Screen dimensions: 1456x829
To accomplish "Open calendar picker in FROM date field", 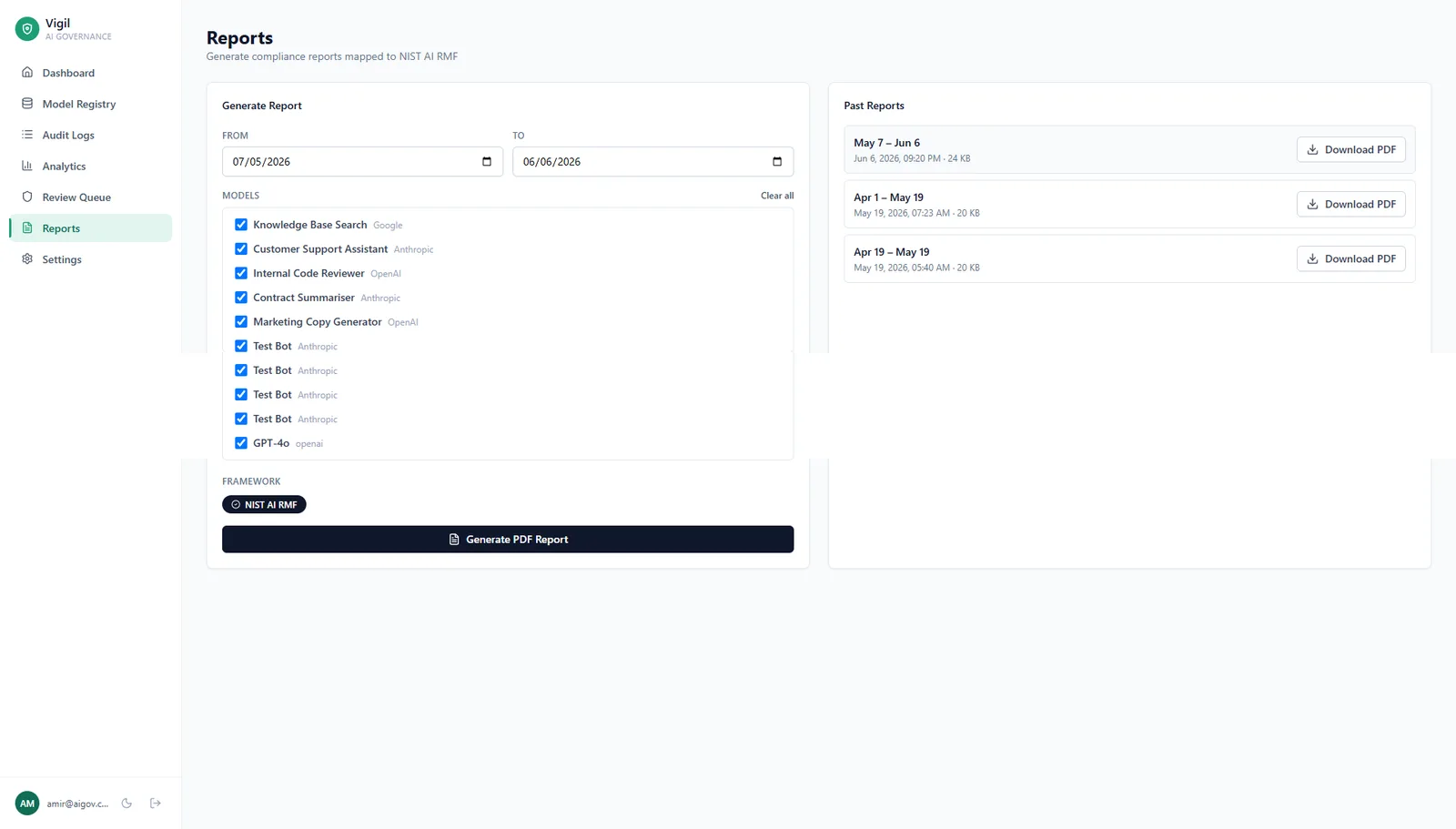I will (487, 162).
